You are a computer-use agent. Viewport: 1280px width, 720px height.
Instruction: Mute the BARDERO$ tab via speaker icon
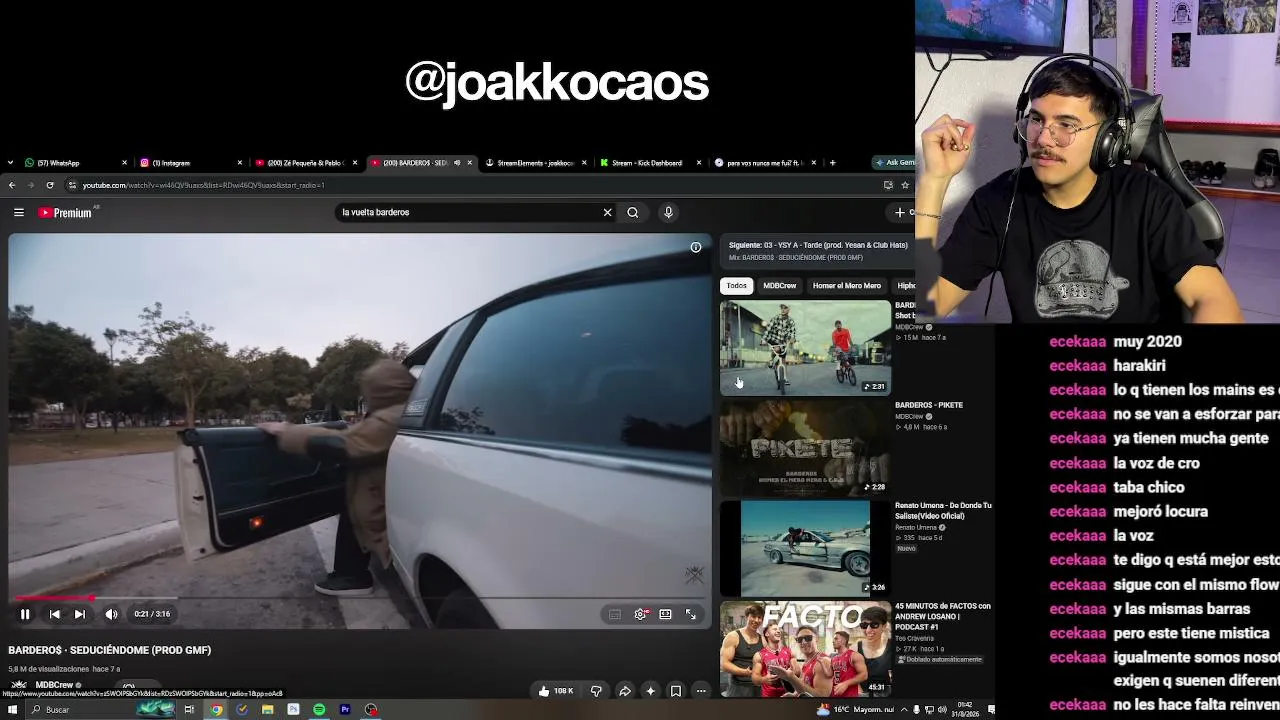pyautogui.click(x=457, y=163)
